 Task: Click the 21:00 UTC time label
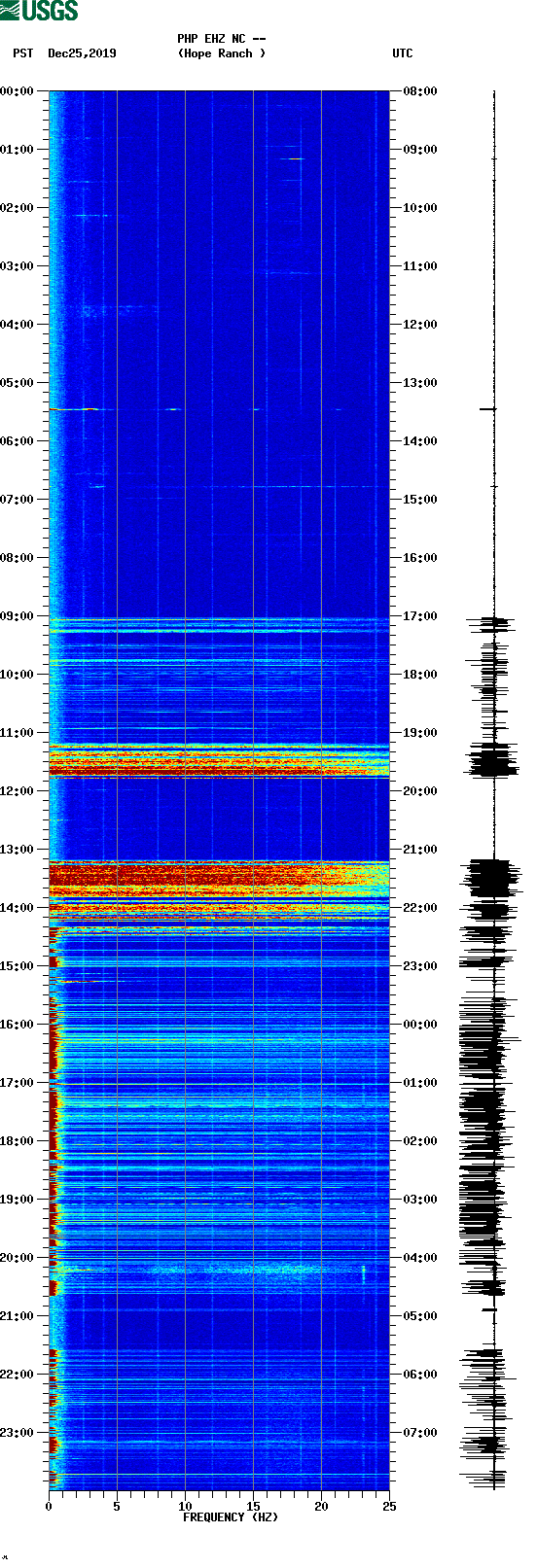click(420, 850)
